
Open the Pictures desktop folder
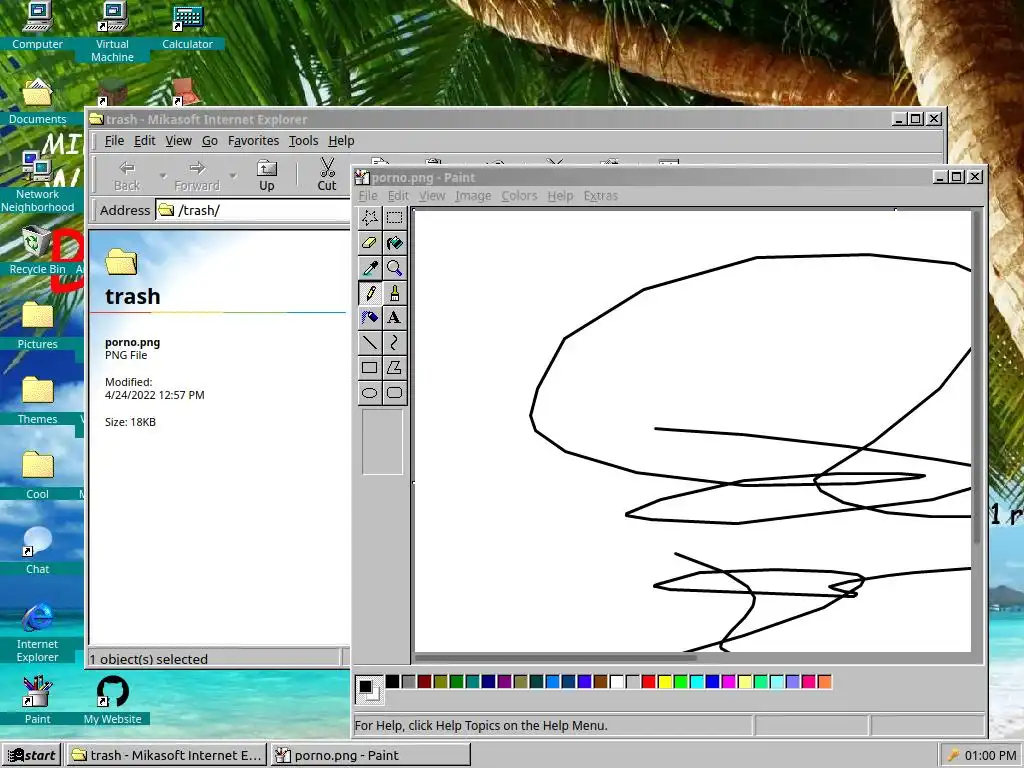(37, 325)
